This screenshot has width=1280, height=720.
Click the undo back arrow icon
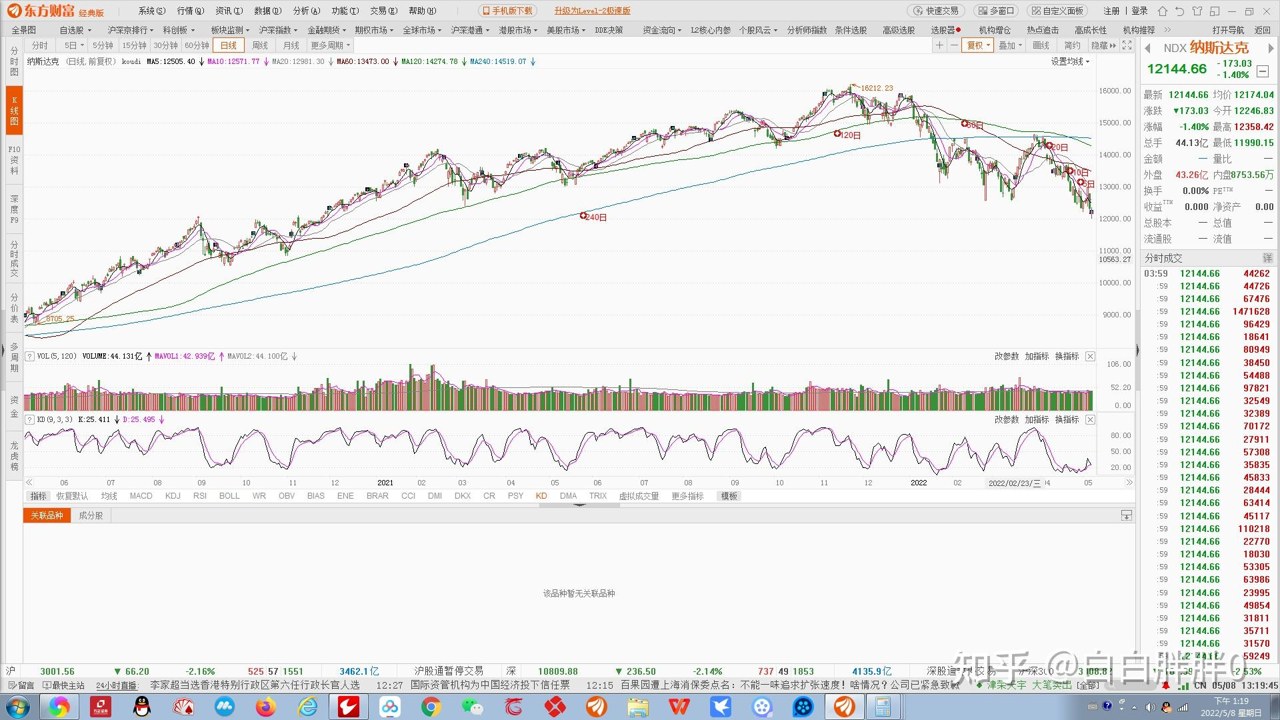pos(1179,11)
